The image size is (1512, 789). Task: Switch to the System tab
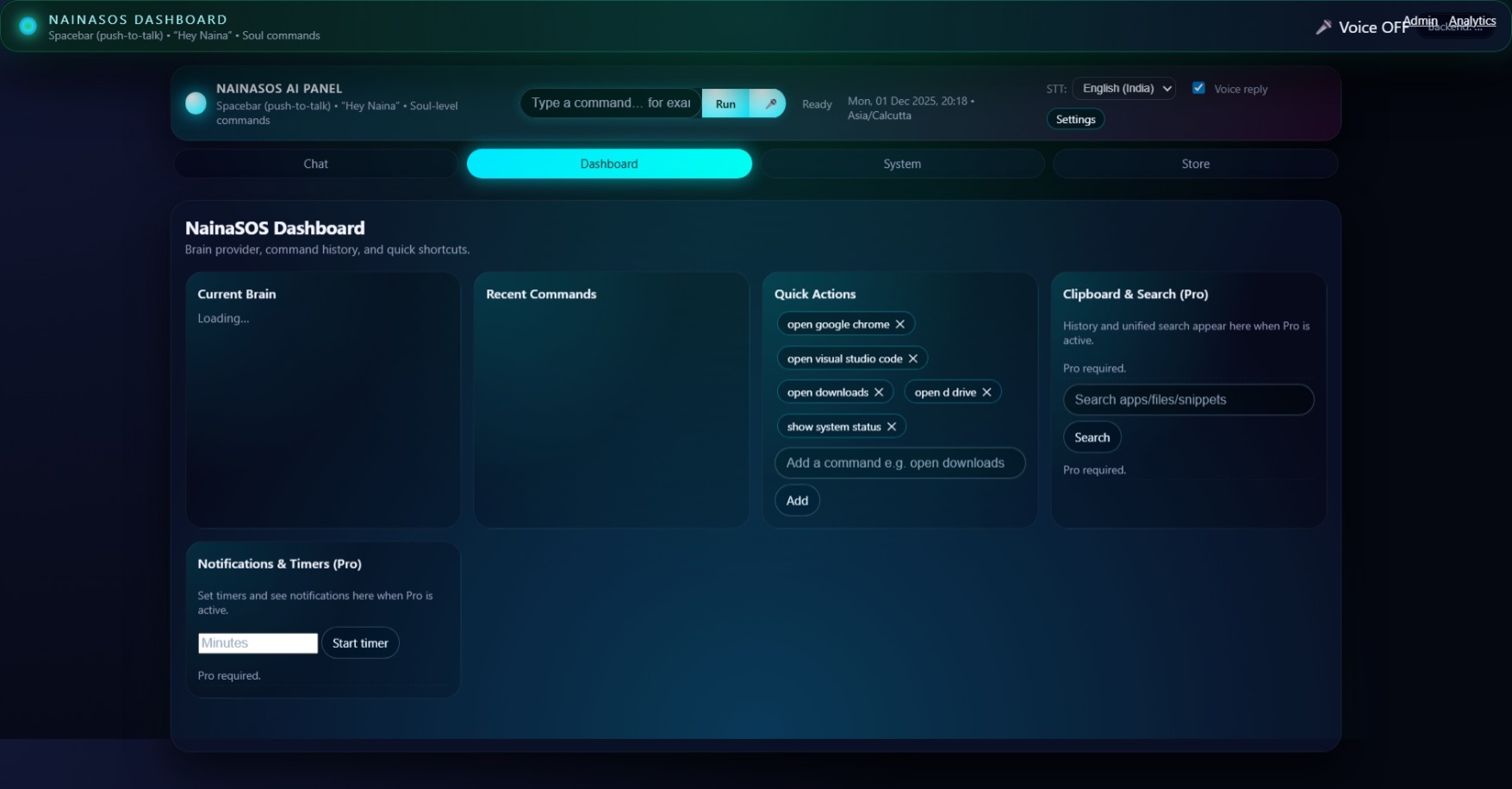coord(901,164)
